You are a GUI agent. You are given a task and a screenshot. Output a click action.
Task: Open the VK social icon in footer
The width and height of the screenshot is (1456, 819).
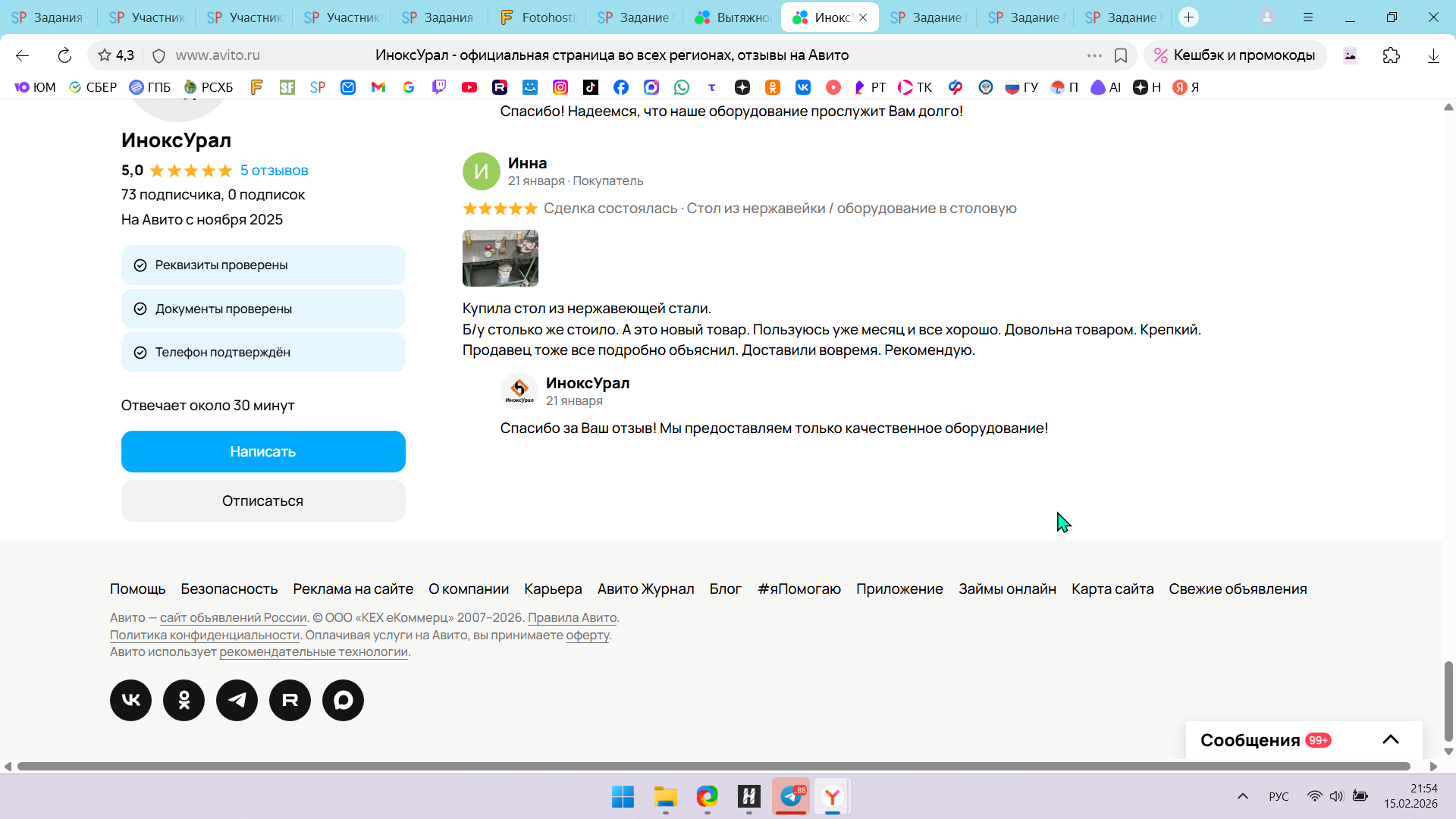[x=130, y=700]
